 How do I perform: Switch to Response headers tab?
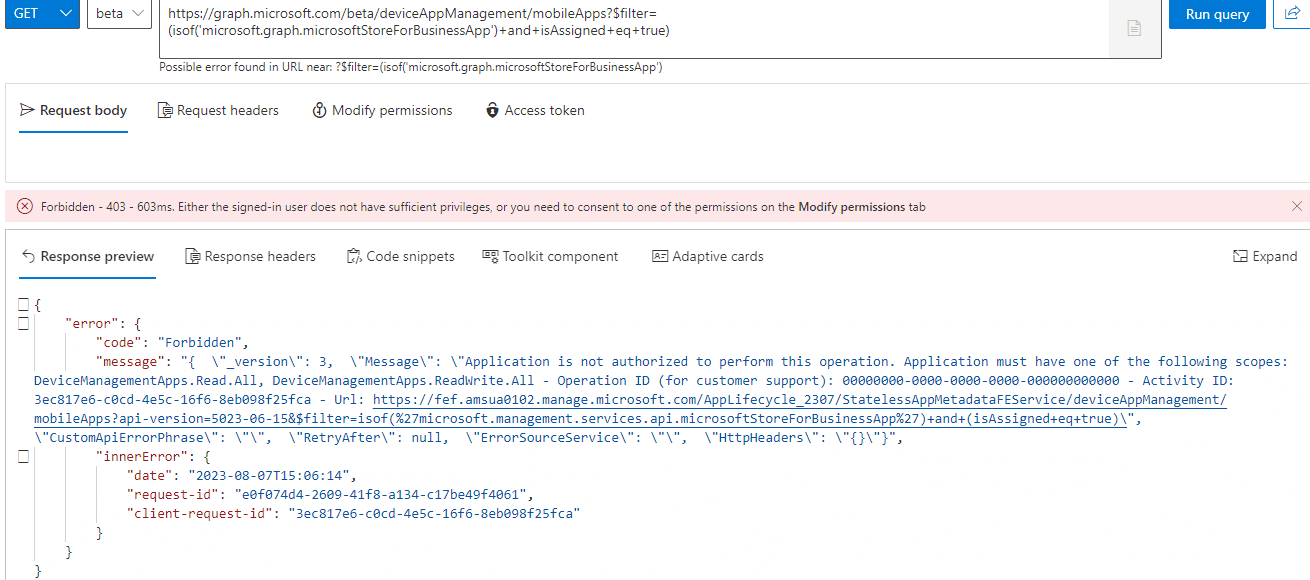tap(250, 257)
